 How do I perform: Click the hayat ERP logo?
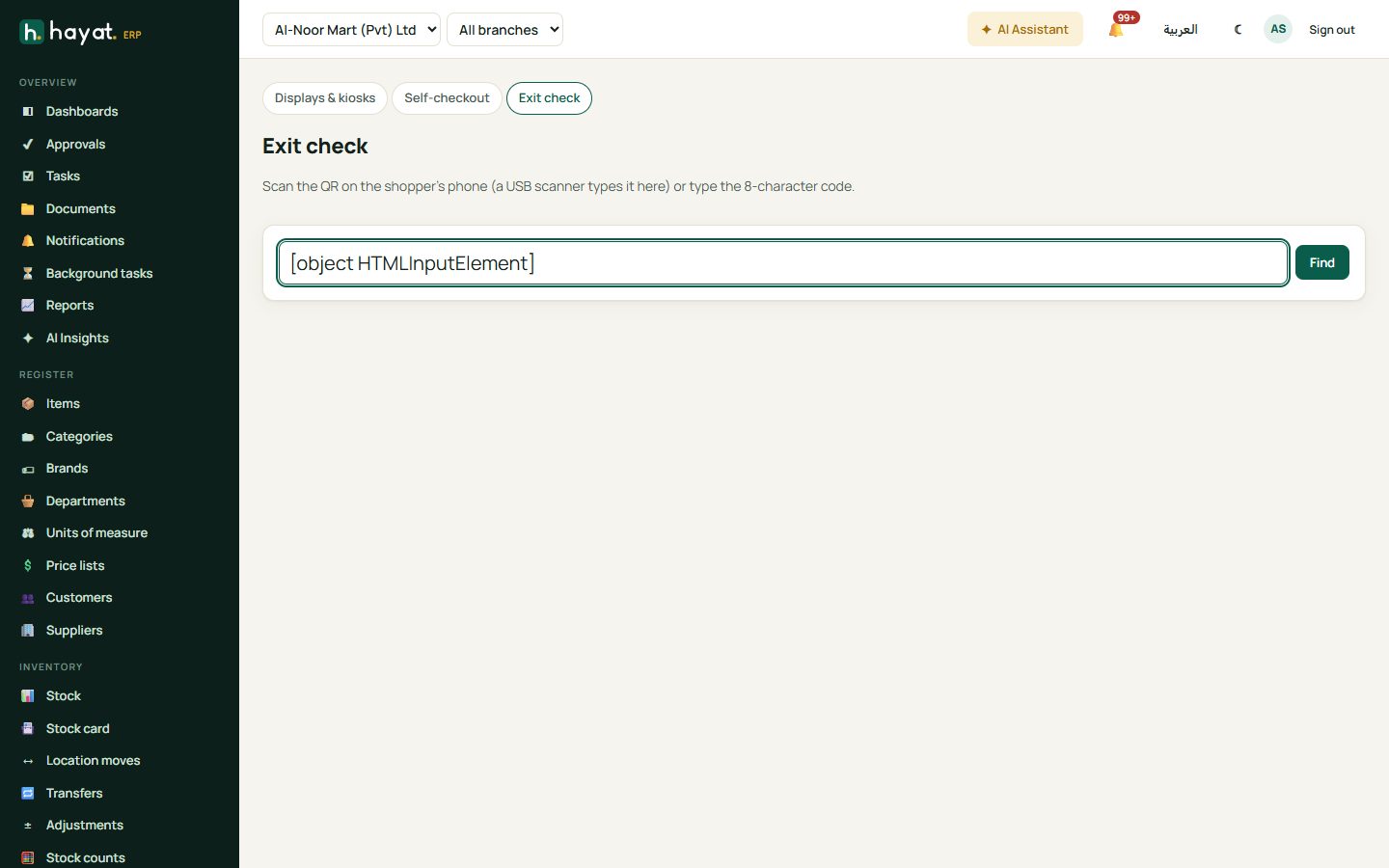click(81, 33)
